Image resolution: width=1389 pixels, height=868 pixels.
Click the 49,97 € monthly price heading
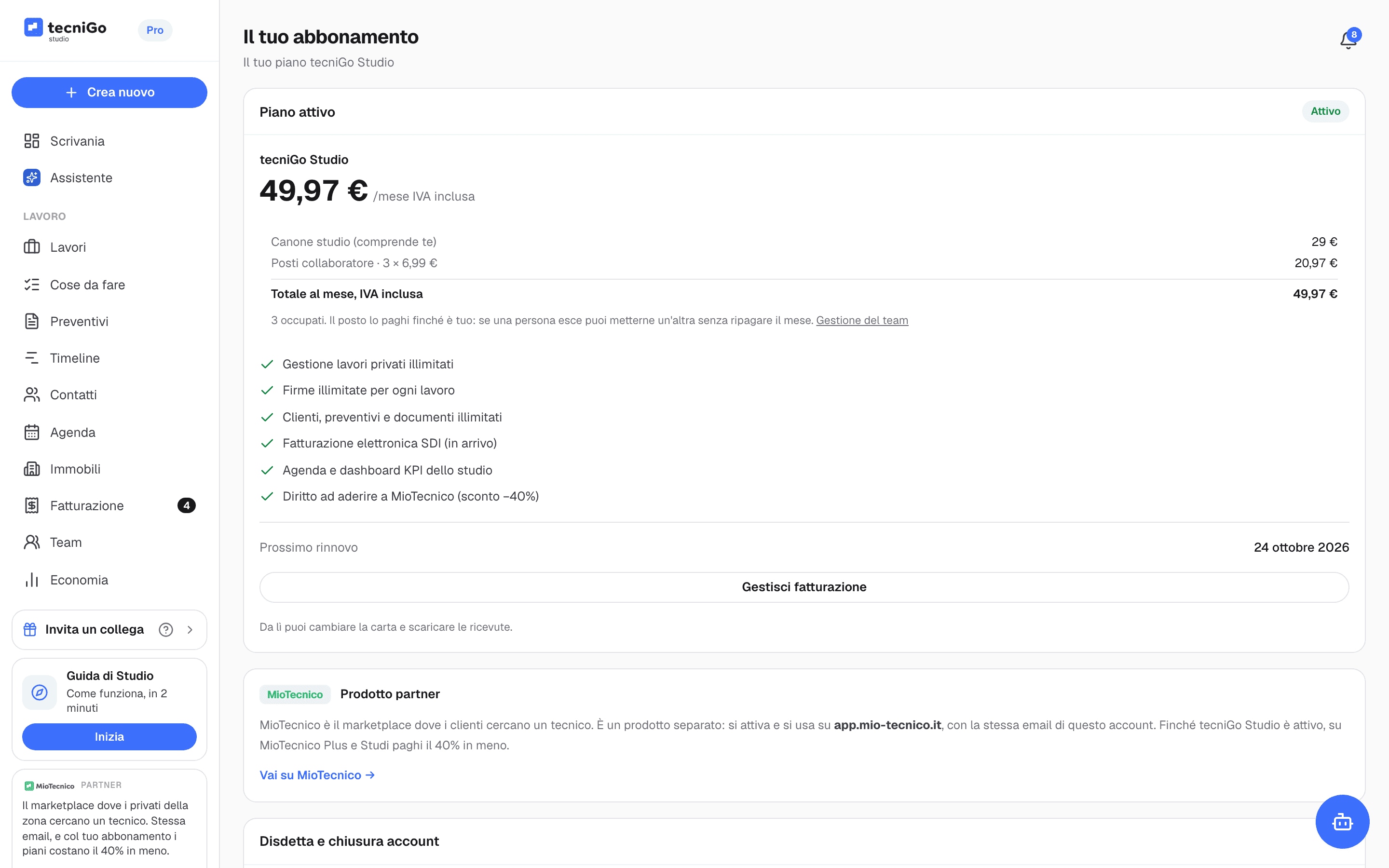(313, 190)
